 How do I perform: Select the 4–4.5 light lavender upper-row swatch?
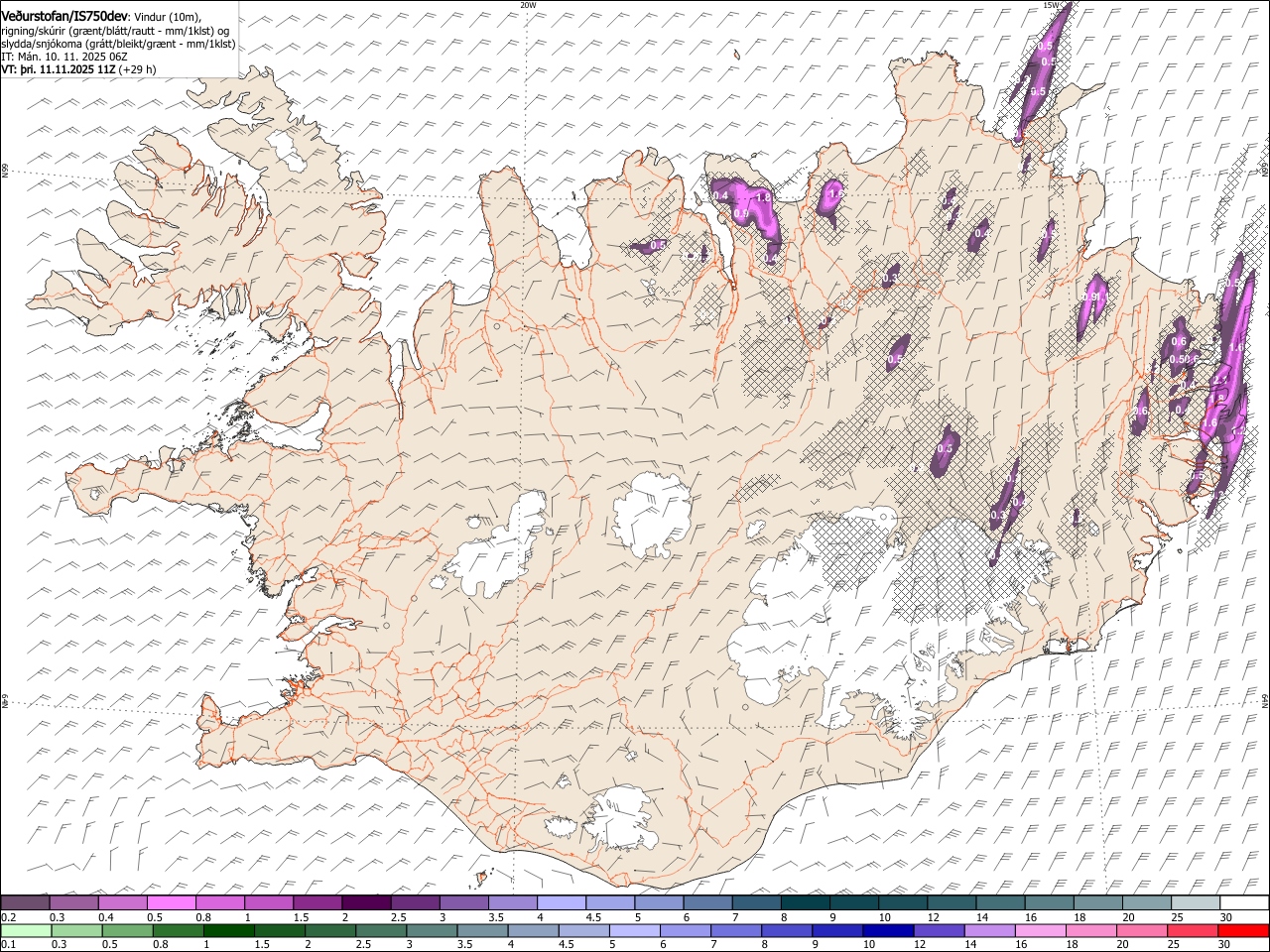click(x=562, y=902)
